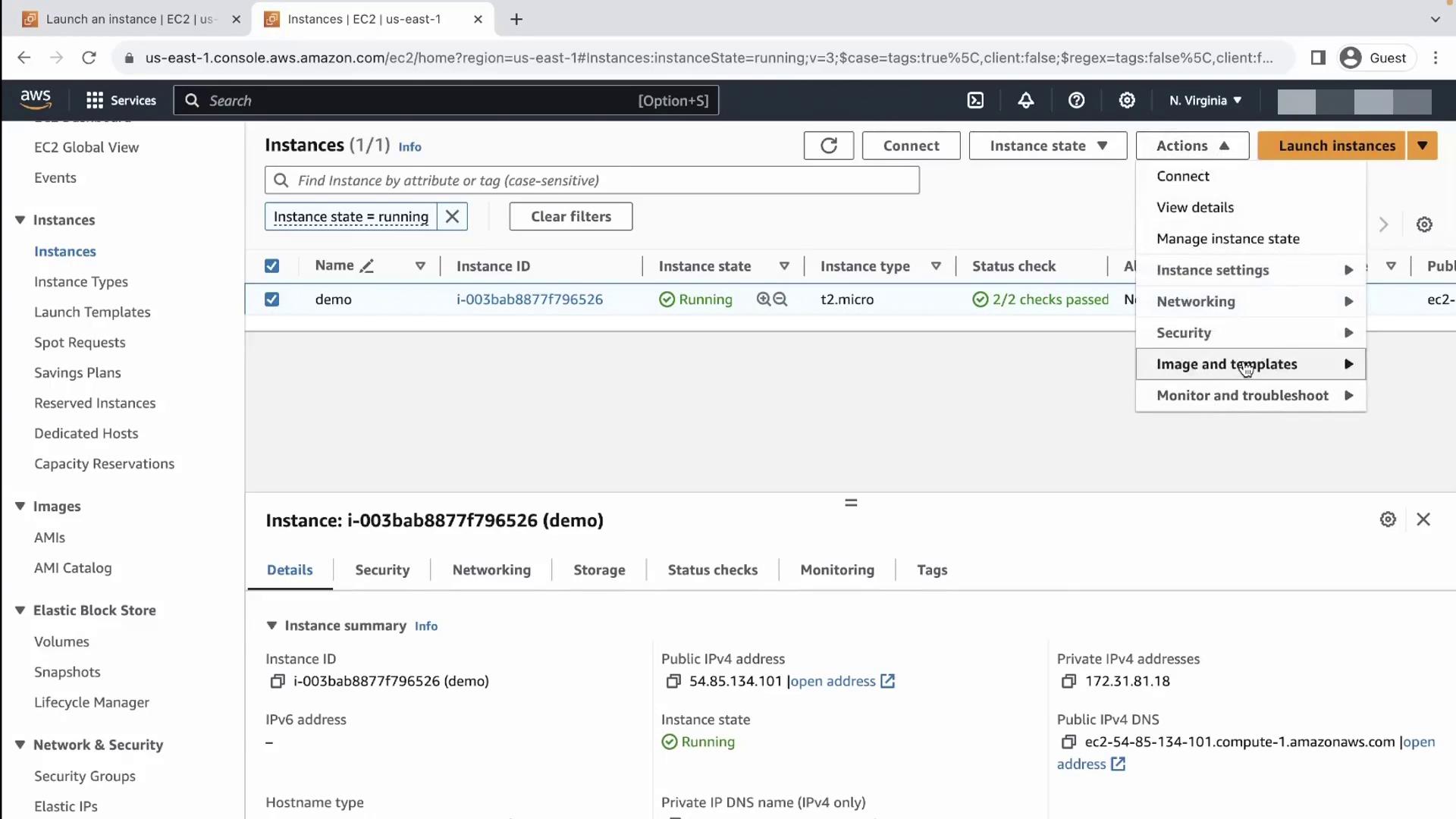
Task: Switch to the Storage tab
Action: pyautogui.click(x=598, y=570)
